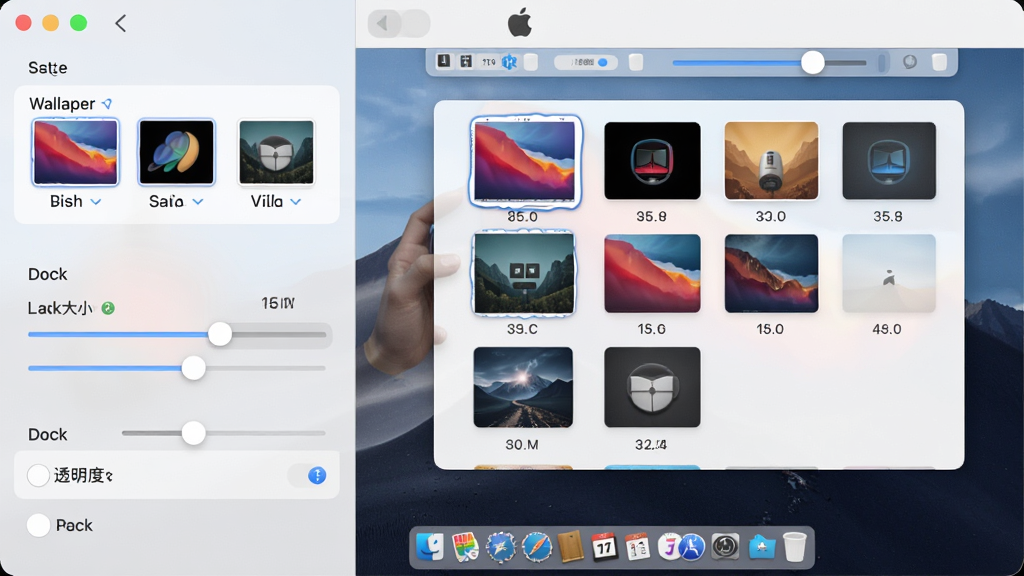Click the slider directly below the Lack大小 slider
This screenshot has height=576, width=1024.
tap(177, 368)
